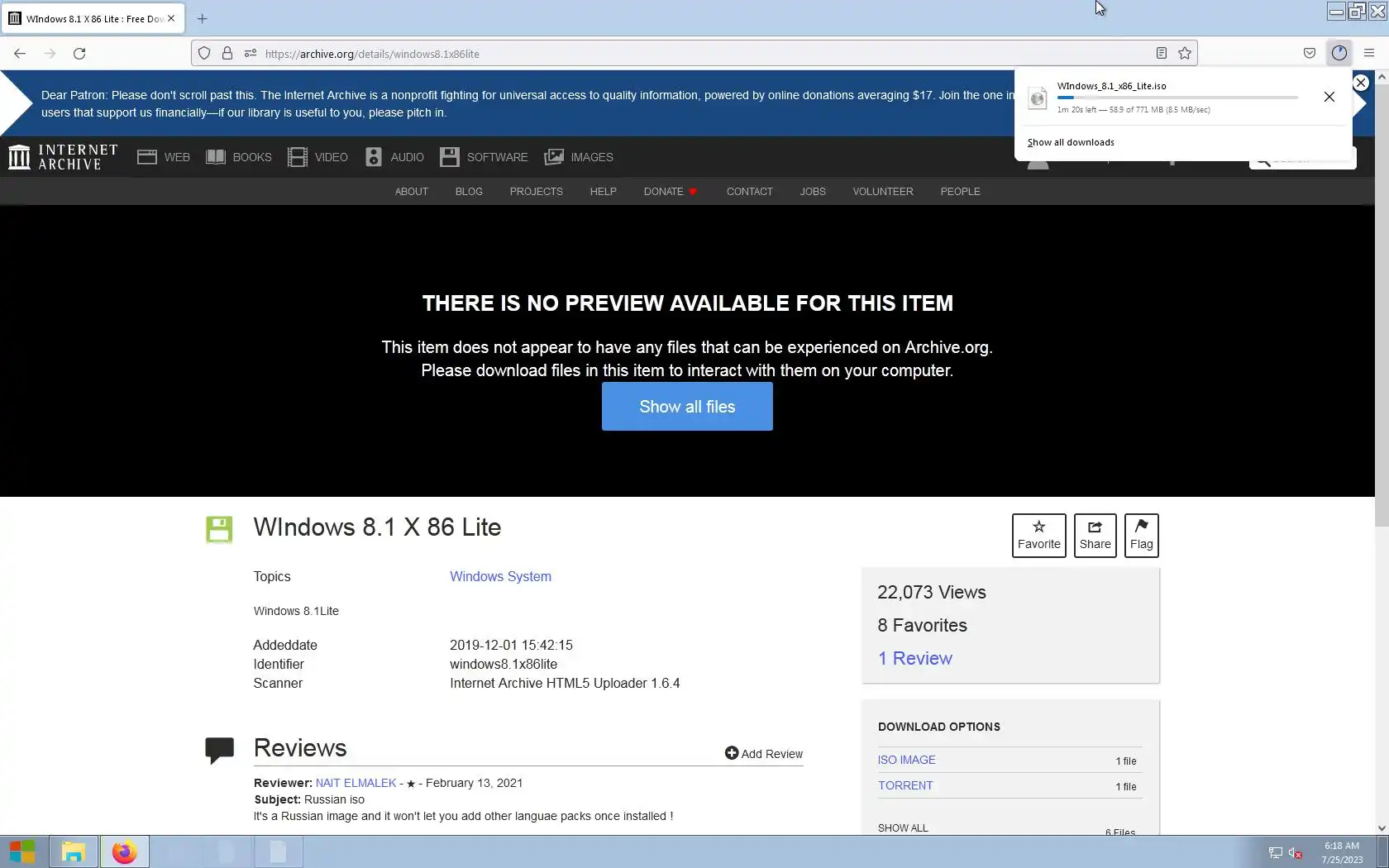Open the SOFTWARE media section

pyautogui.click(x=484, y=157)
